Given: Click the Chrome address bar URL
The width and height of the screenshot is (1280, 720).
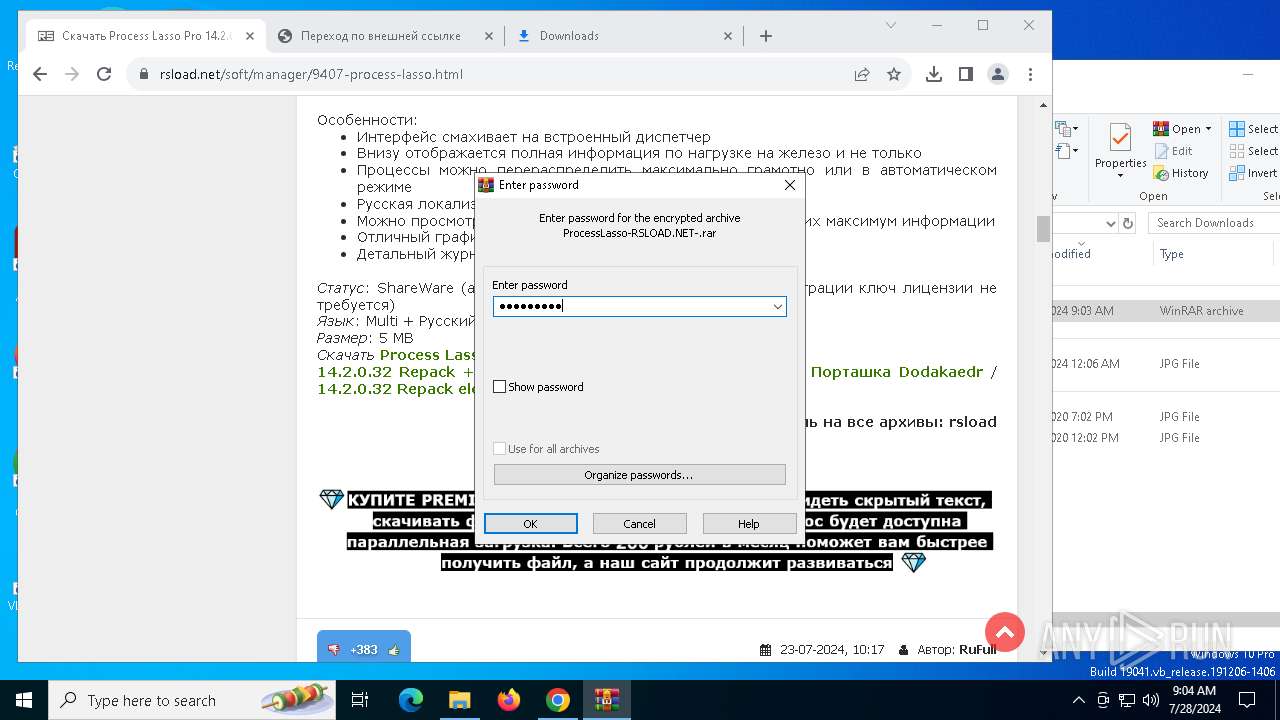Looking at the screenshot, I should [x=311, y=74].
